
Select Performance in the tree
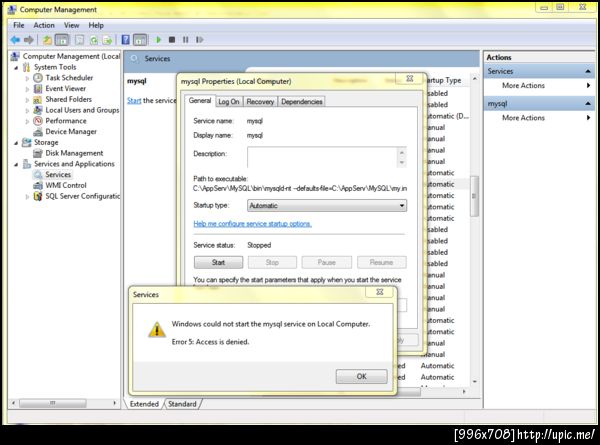(x=66, y=121)
